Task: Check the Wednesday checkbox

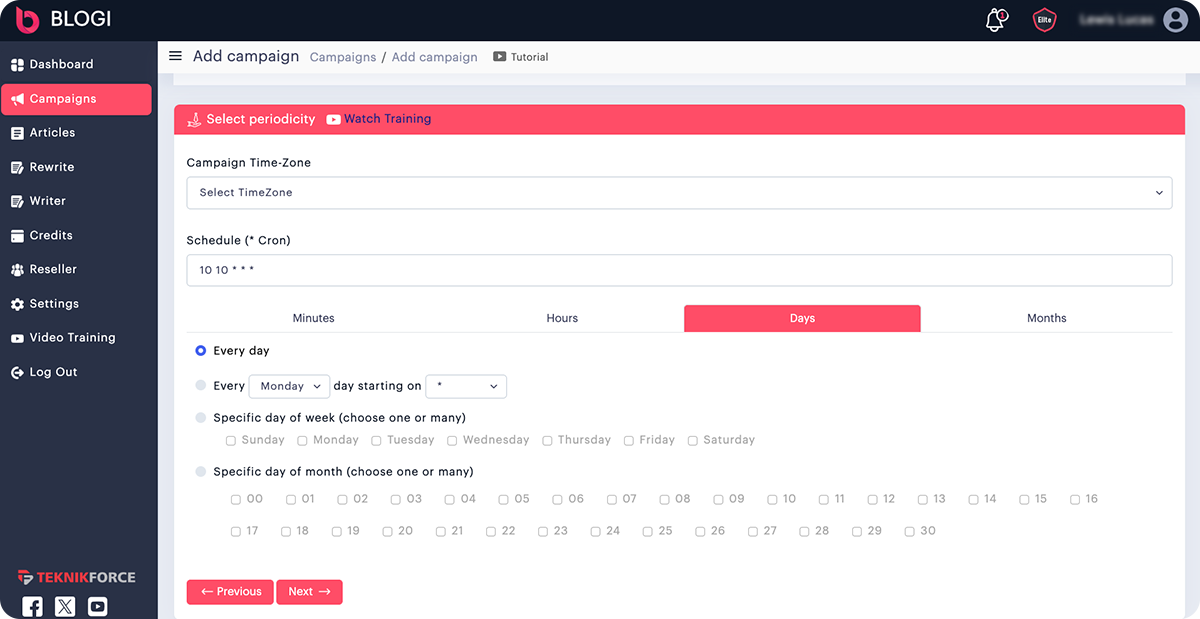Action: [452, 440]
